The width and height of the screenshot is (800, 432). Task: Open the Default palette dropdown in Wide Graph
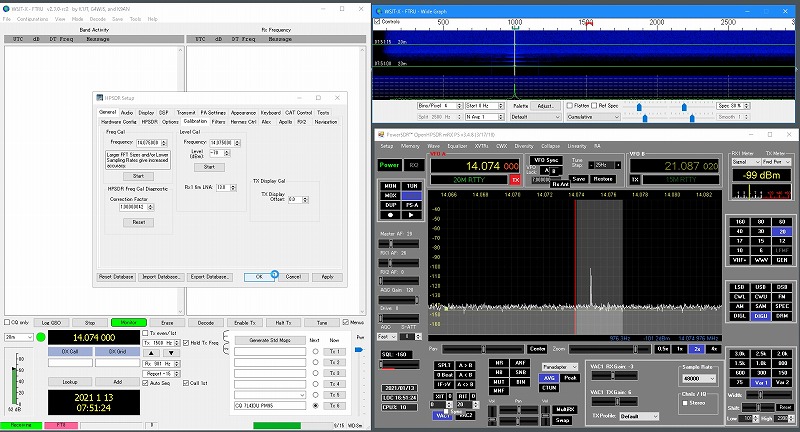tap(535, 117)
